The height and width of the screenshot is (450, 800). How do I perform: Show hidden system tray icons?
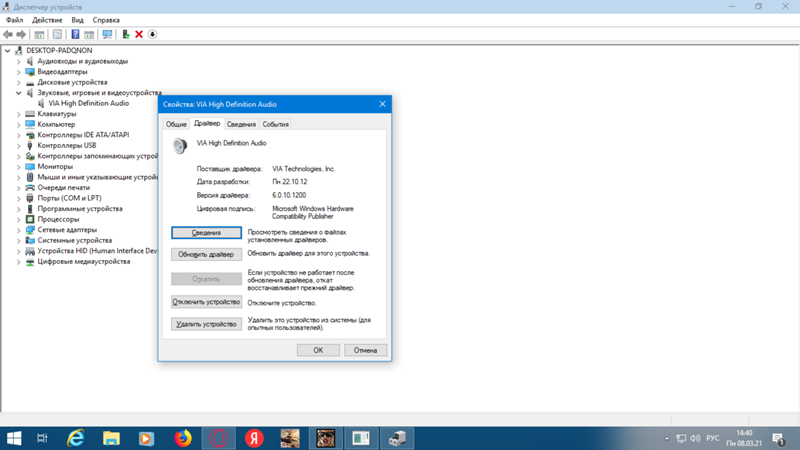(x=667, y=438)
